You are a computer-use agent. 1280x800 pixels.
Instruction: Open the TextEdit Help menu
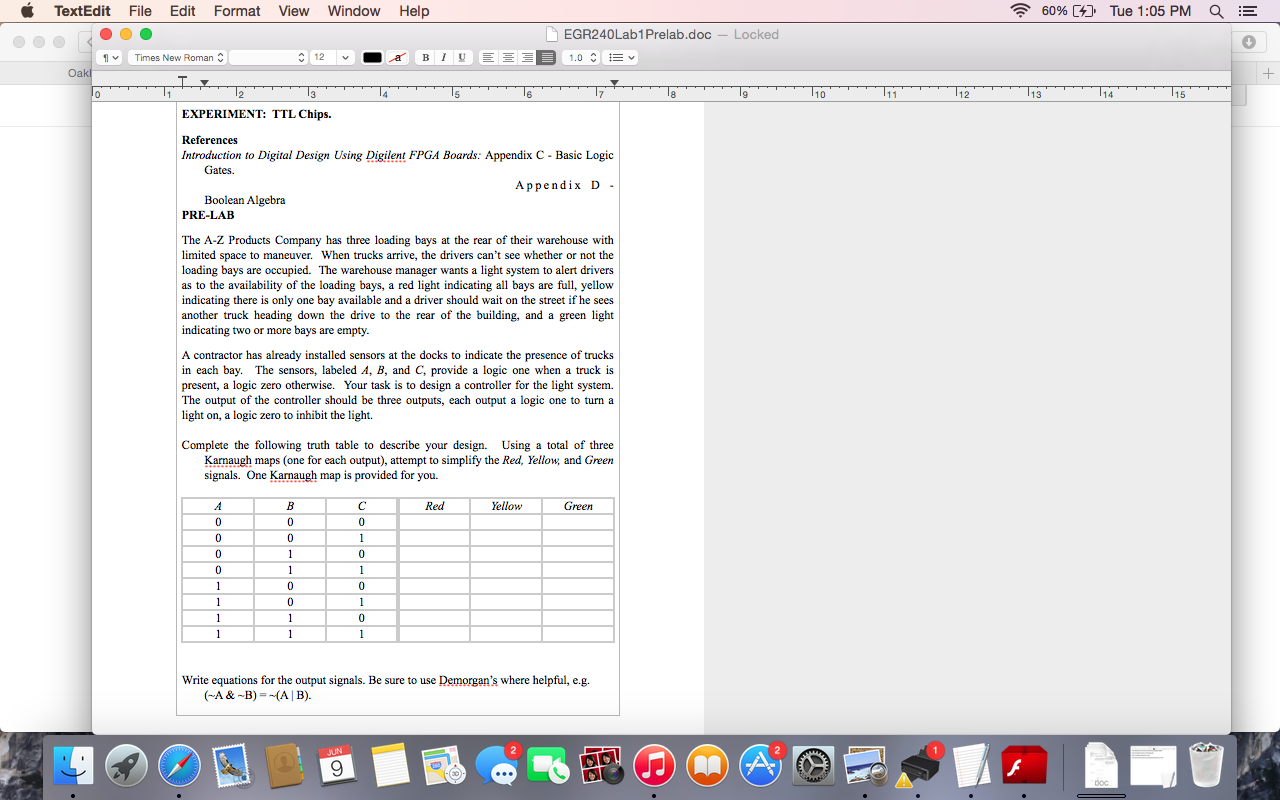point(414,11)
